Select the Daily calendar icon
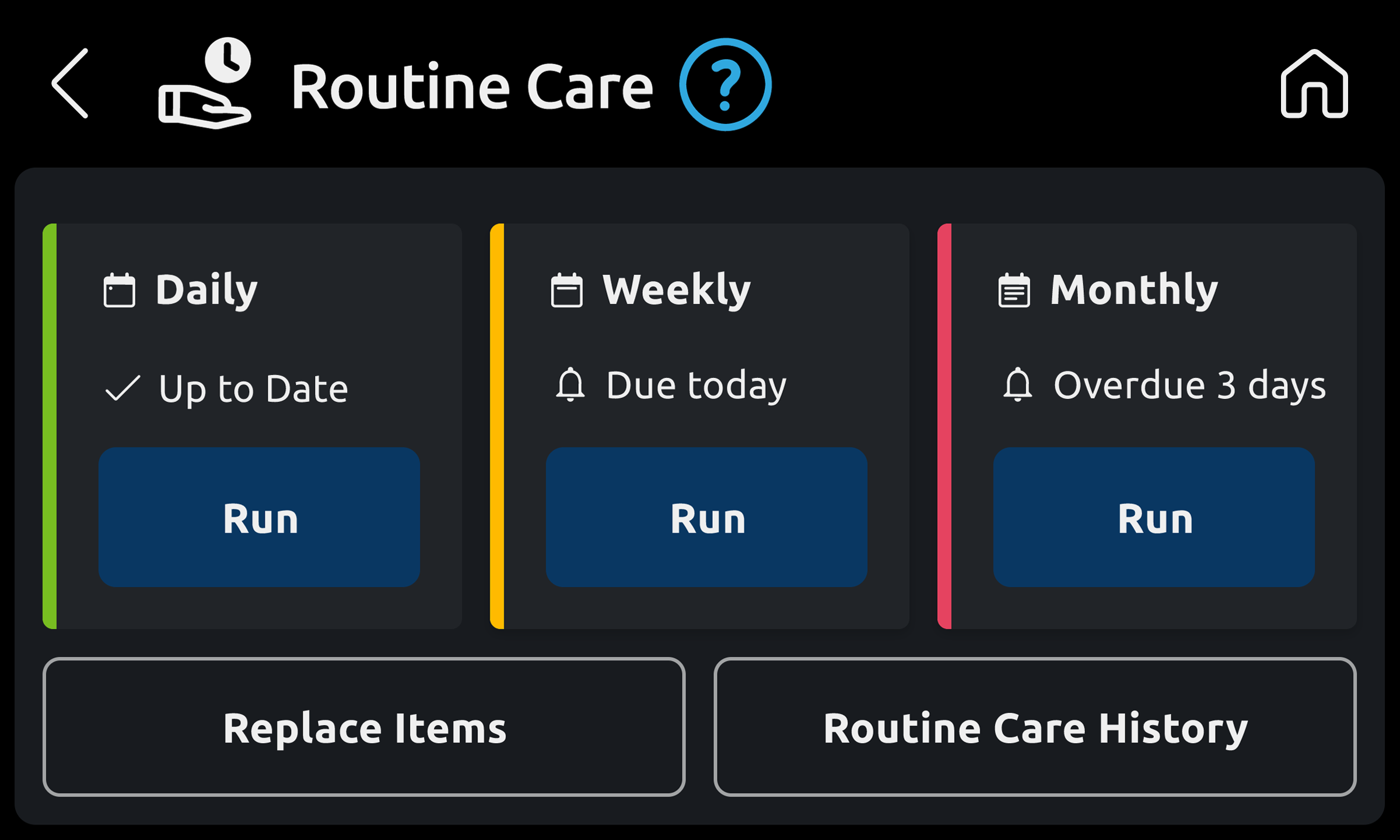Viewport: 1400px width, 840px height. [119, 290]
